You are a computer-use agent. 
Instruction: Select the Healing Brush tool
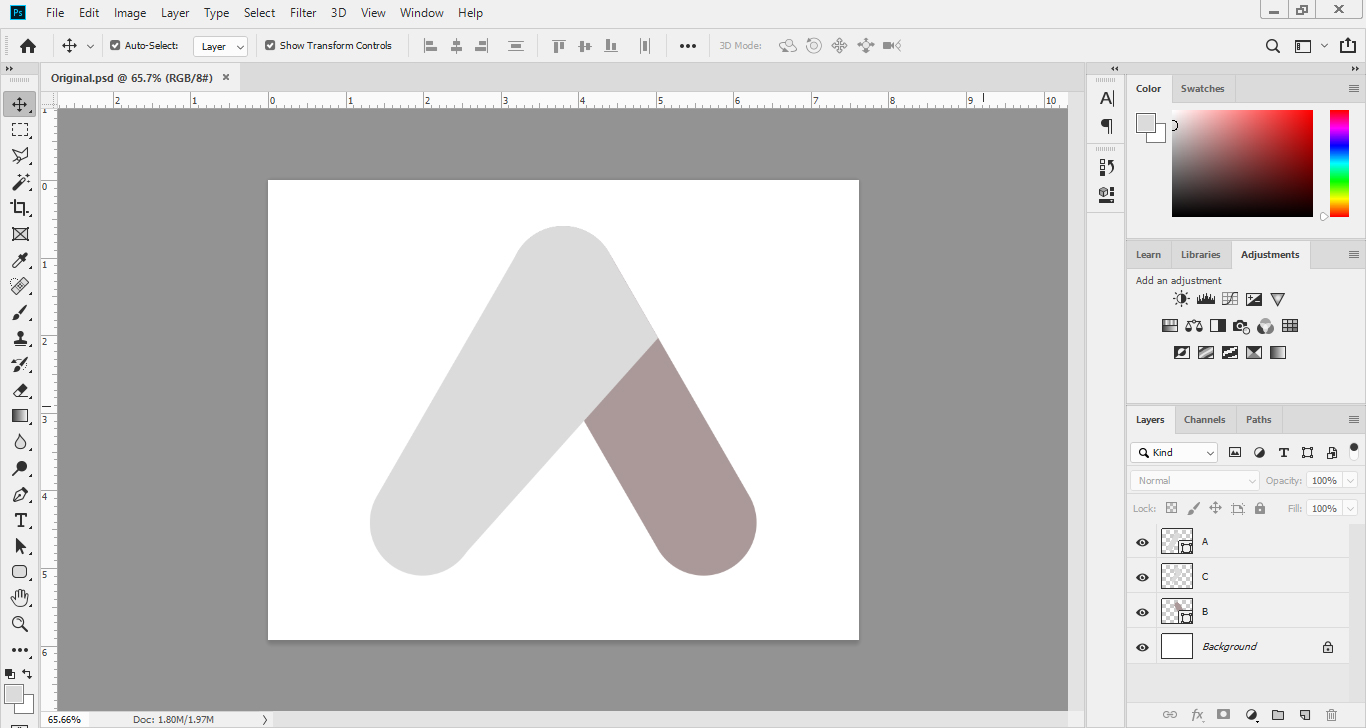coord(19,286)
